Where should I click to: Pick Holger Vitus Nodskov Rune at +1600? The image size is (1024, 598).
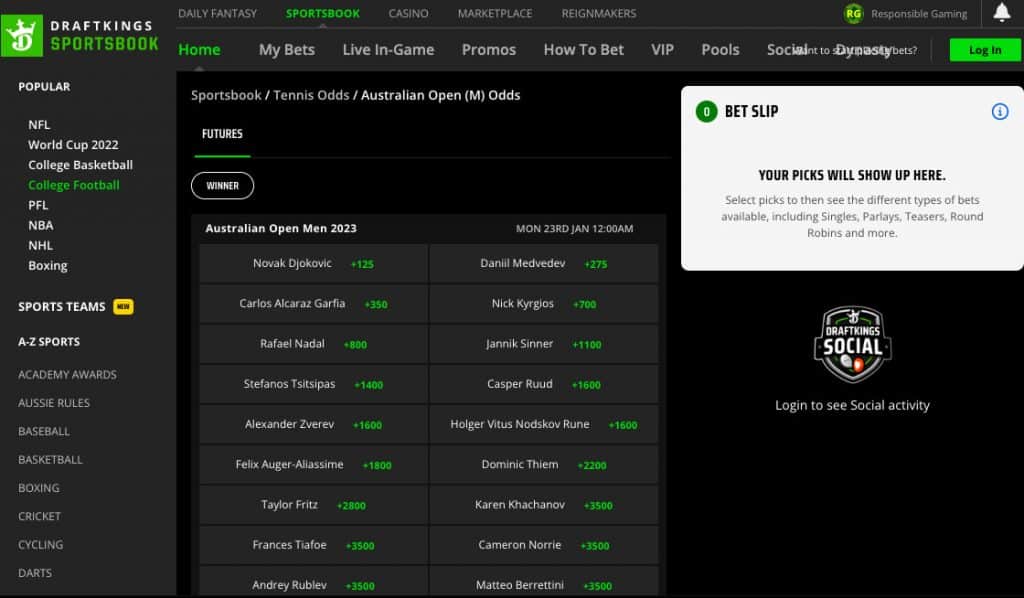544,424
